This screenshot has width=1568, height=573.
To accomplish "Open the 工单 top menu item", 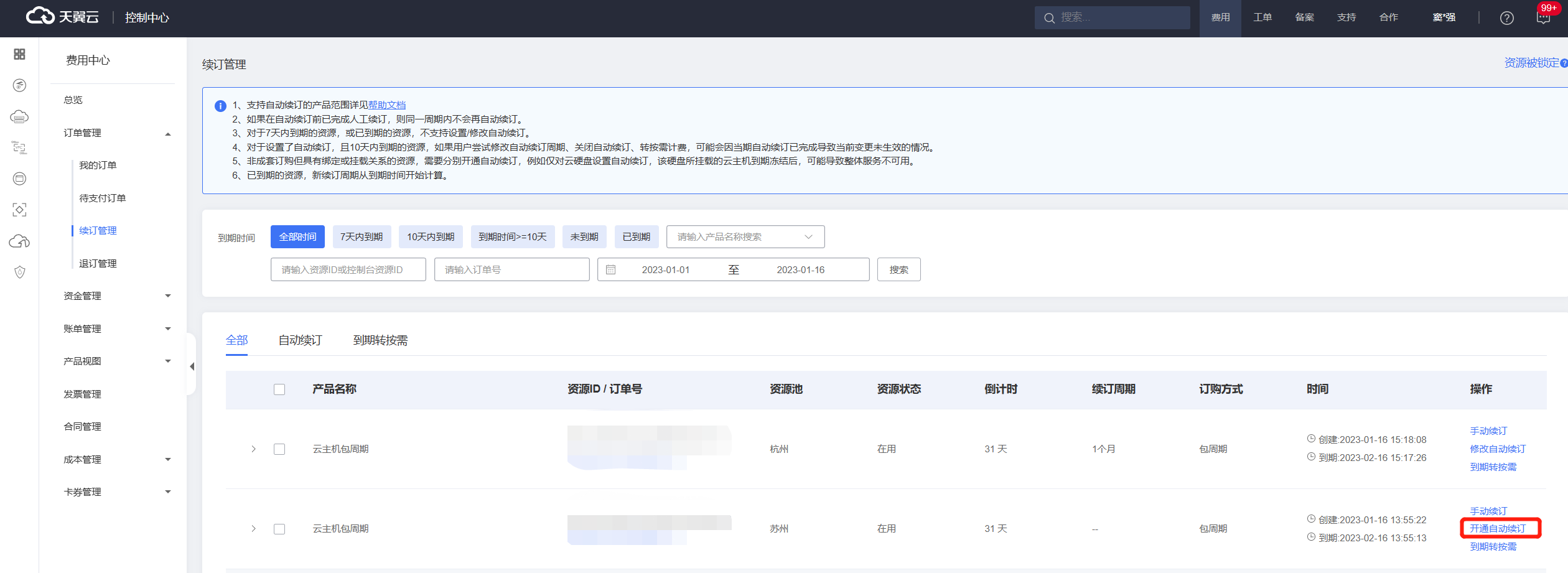I will pos(1262,17).
